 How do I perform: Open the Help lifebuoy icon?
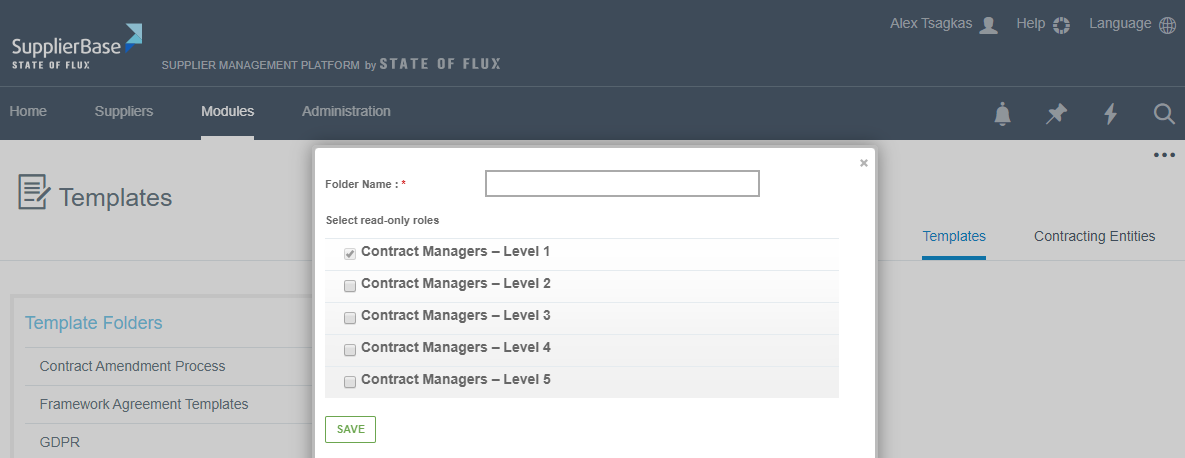click(x=1062, y=25)
